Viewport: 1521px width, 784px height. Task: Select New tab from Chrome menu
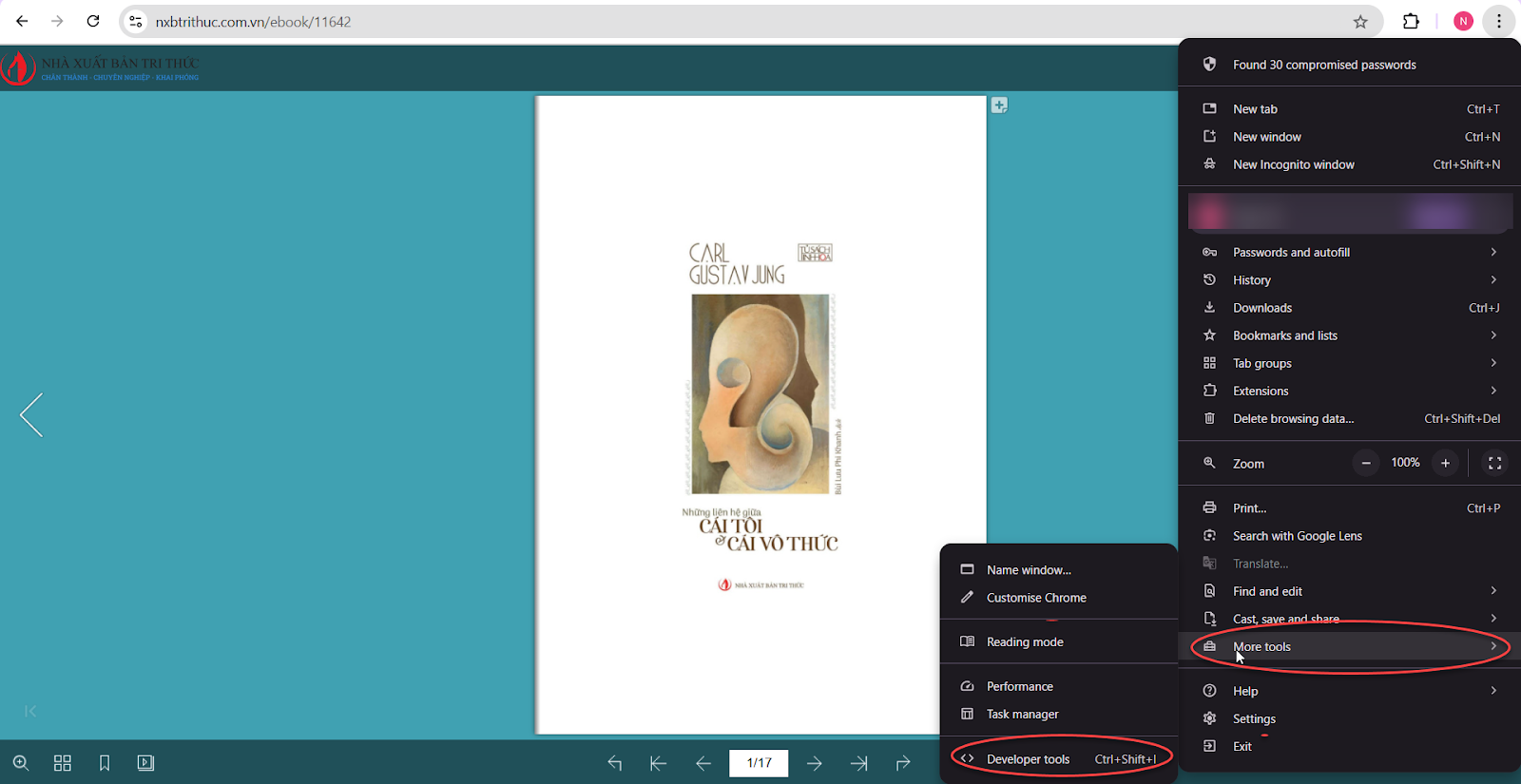click(x=1349, y=109)
